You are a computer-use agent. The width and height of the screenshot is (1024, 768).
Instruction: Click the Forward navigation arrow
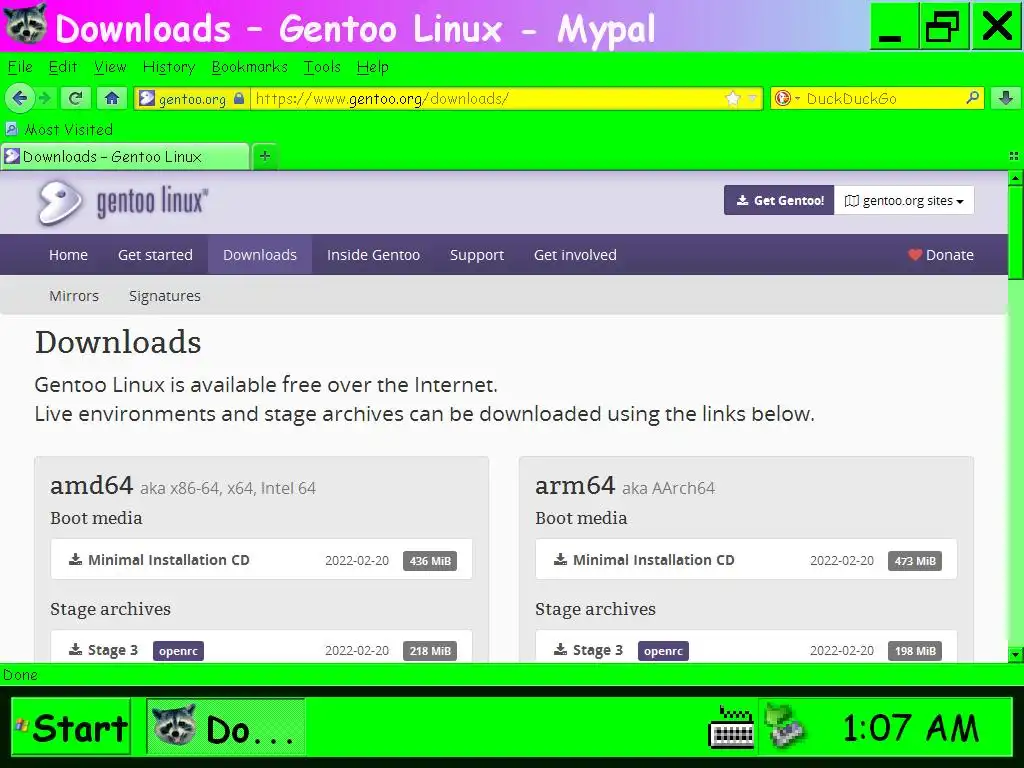pos(44,99)
